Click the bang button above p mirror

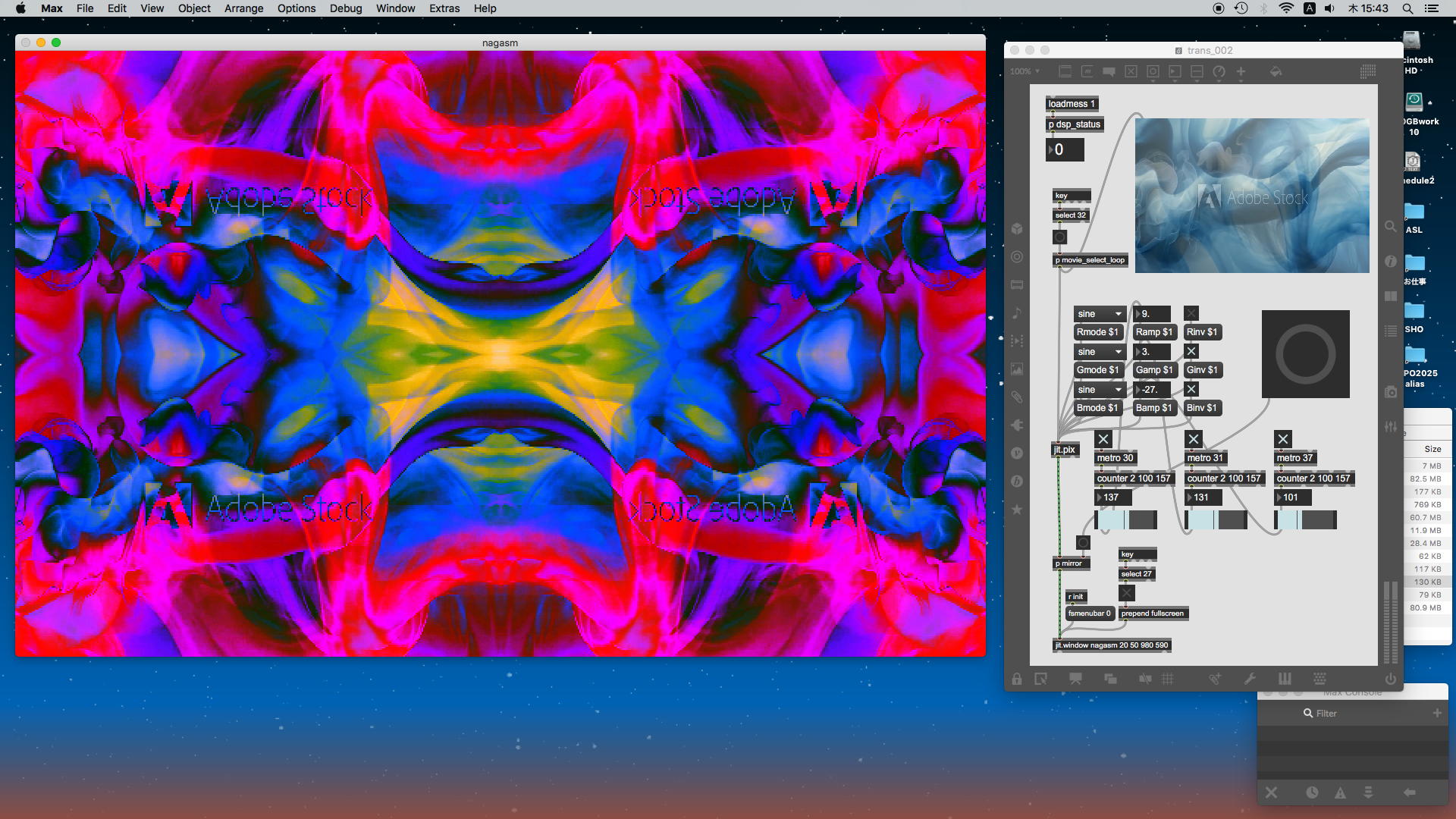(x=1083, y=543)
